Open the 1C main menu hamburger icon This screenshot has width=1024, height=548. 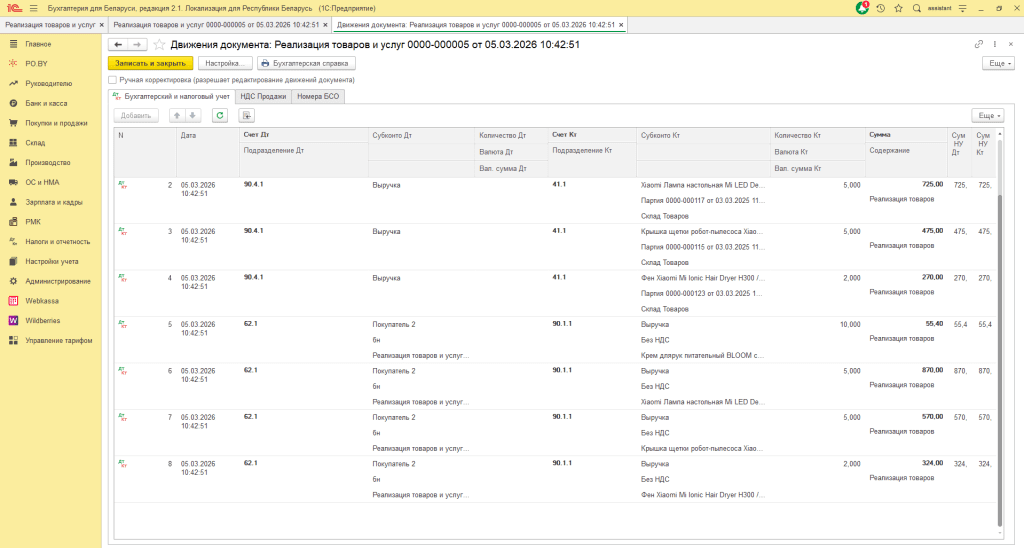33,8
